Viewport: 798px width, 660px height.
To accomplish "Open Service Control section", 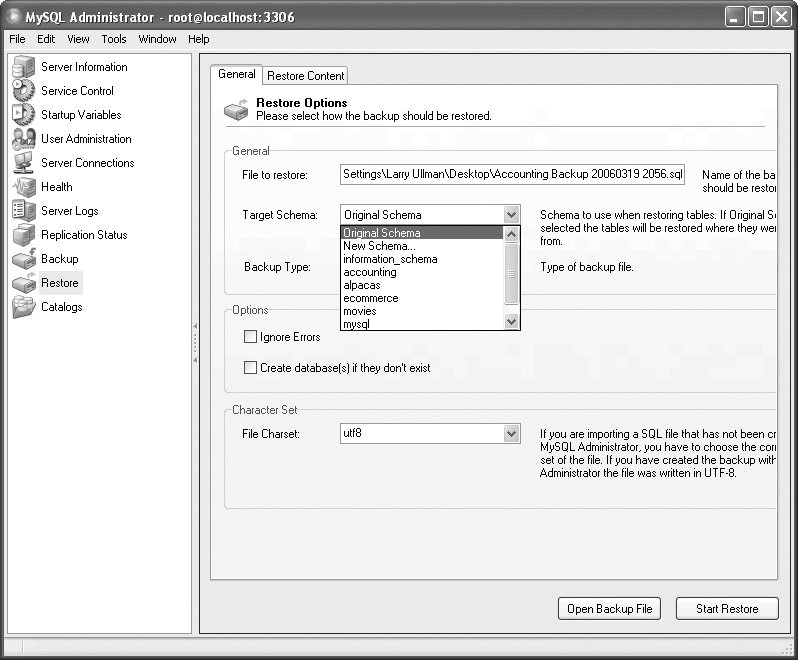I will pyautogui.click(x=77, y=91).
